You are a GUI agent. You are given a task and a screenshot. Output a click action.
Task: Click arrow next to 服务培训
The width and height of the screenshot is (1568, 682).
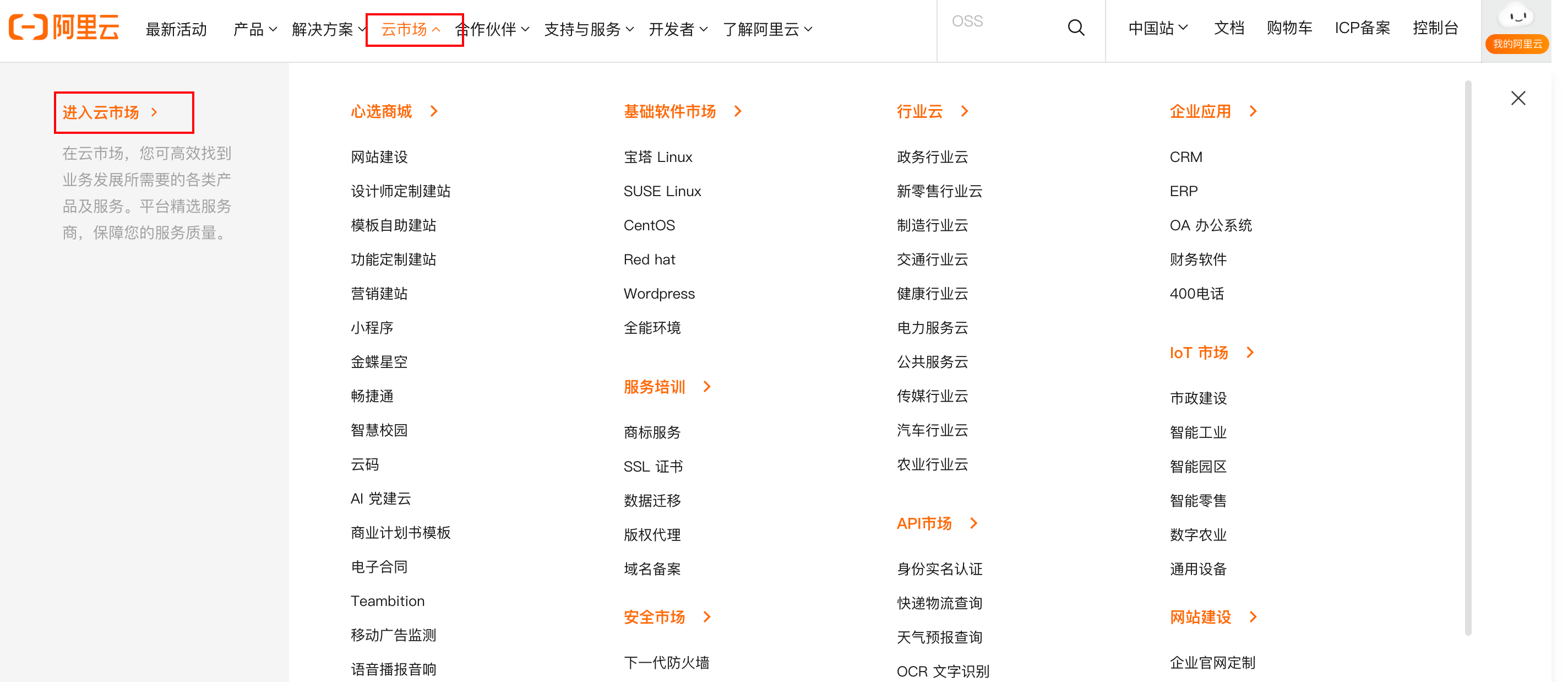click(707, 387)
